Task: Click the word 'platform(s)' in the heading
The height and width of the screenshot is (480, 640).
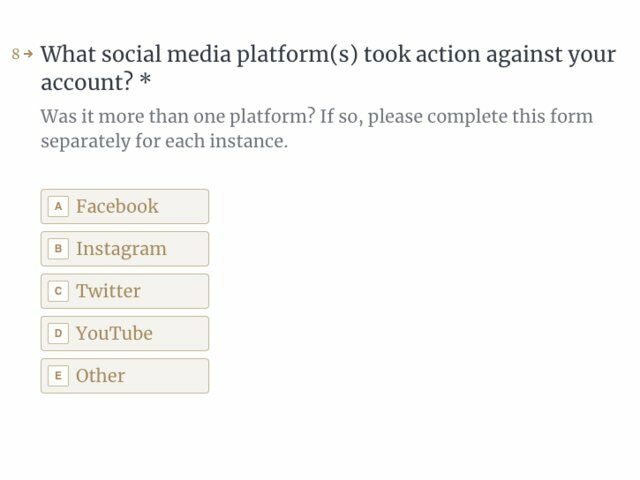Action: tap(298, 56)
